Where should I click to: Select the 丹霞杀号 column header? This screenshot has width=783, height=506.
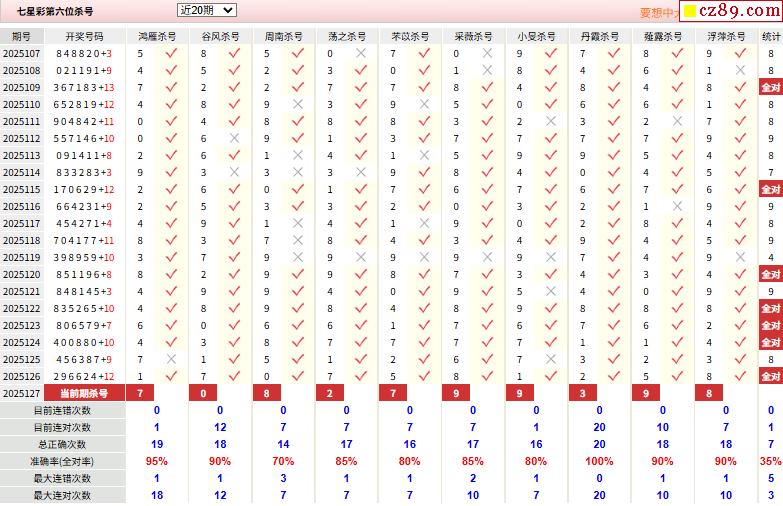600,36
